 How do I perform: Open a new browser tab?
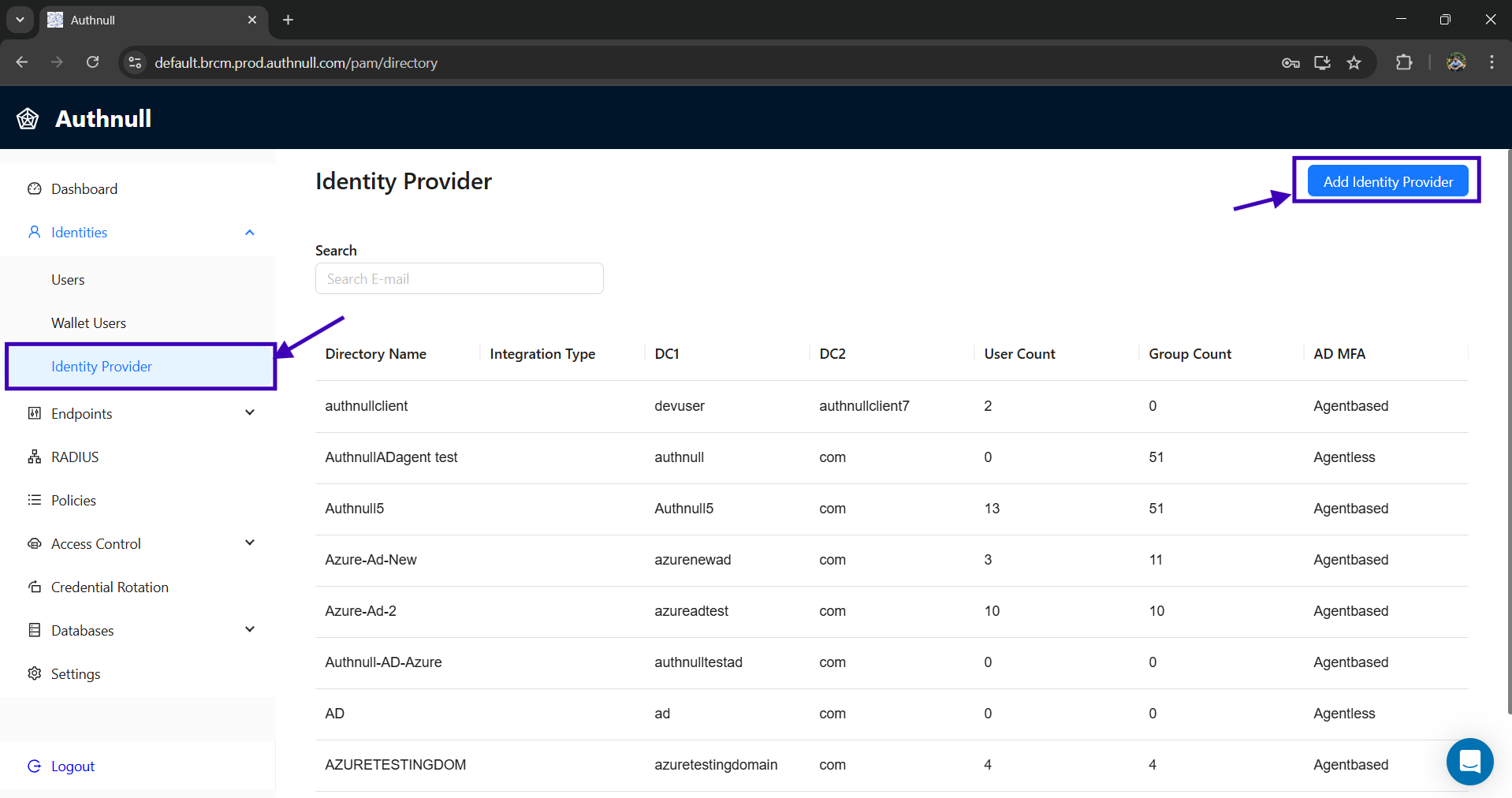(288, 20)
